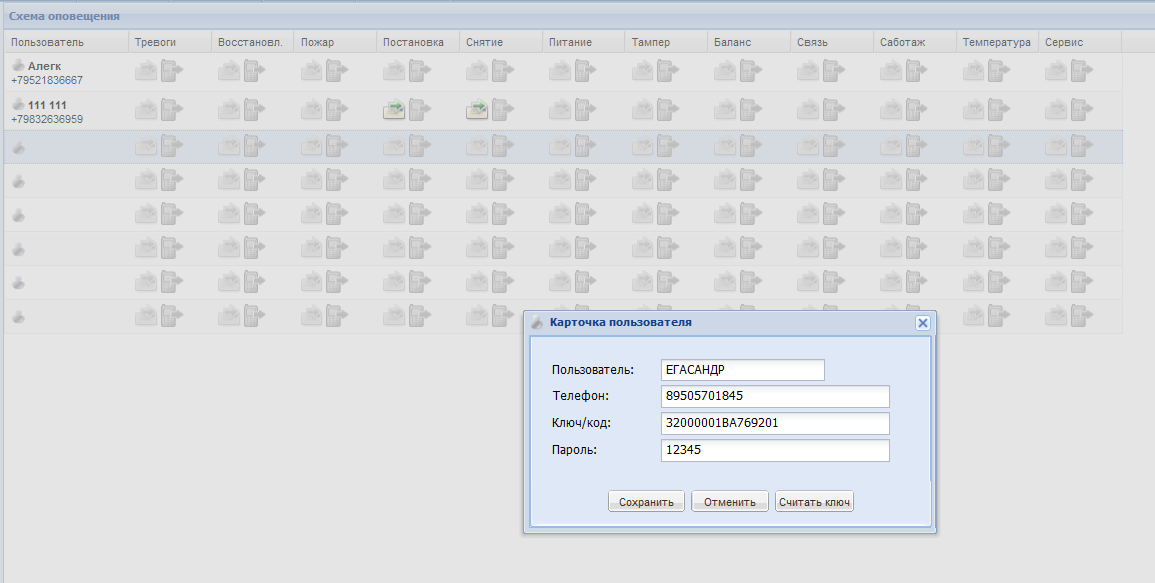Toggle phone call for Температура in Алегк row
Screen dimensions: 1155x583
tap(1000, 71)
